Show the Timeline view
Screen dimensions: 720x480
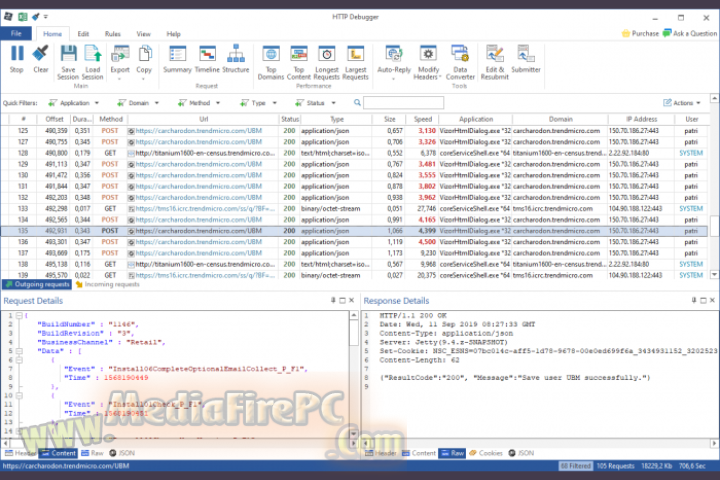(x=207, y=59)
